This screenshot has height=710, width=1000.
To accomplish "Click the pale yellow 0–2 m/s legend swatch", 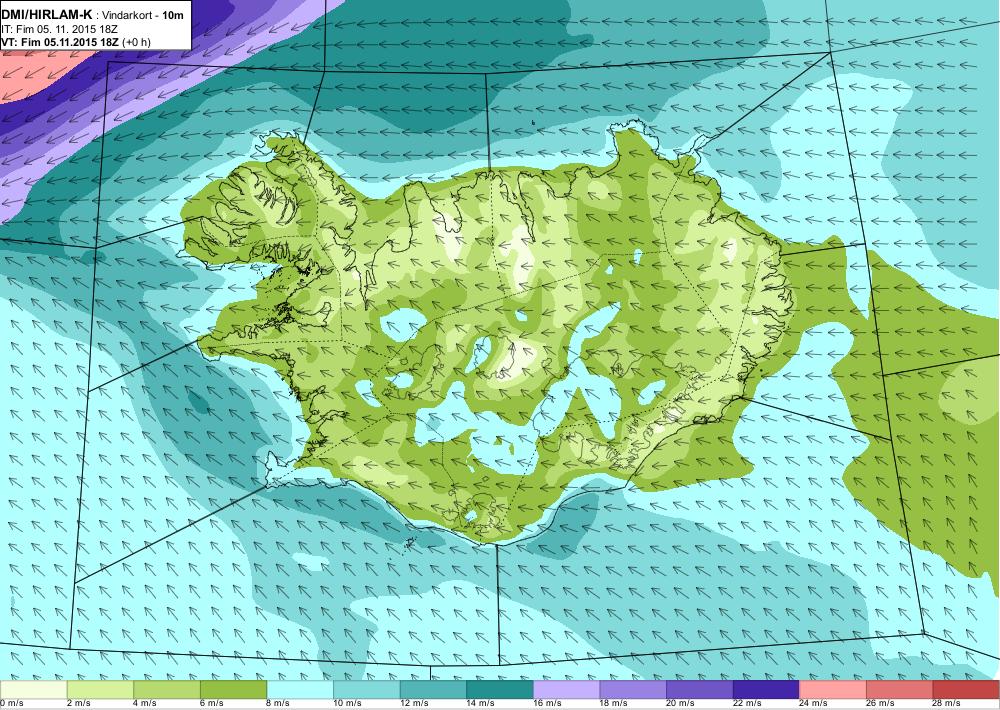I will [33, 690].
